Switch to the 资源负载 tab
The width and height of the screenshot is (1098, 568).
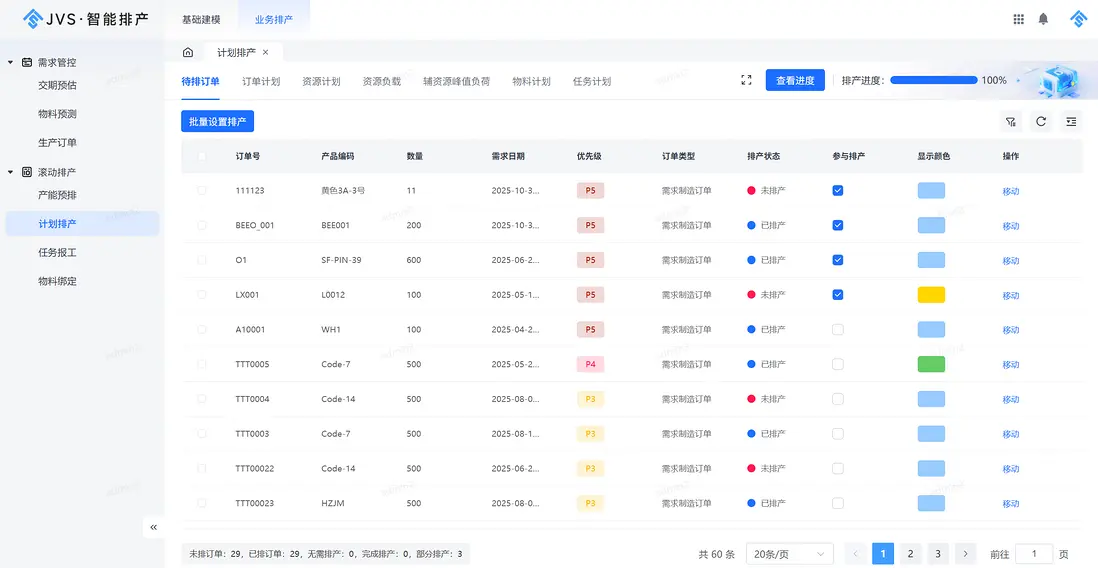point(381,81)
